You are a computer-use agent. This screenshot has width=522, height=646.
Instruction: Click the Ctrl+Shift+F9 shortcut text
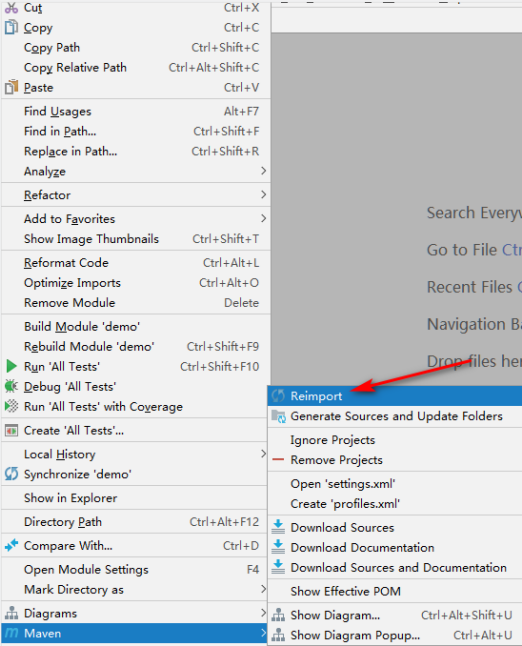pyautogui.click(x=223, y=346)
